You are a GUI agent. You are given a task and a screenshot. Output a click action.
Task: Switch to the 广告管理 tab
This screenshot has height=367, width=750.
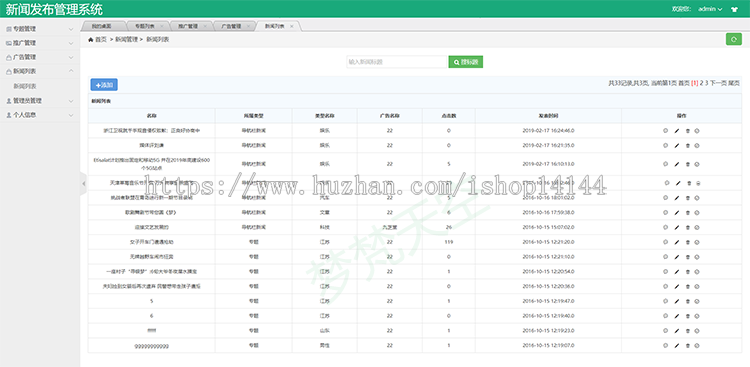[231, 26]
